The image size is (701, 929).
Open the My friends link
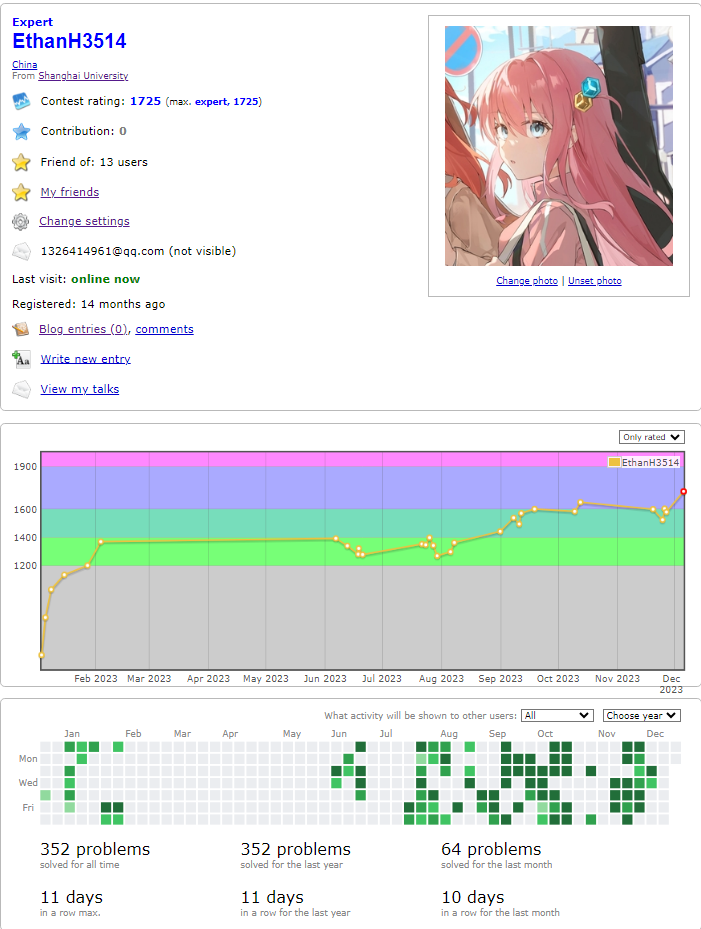[69, 192]
